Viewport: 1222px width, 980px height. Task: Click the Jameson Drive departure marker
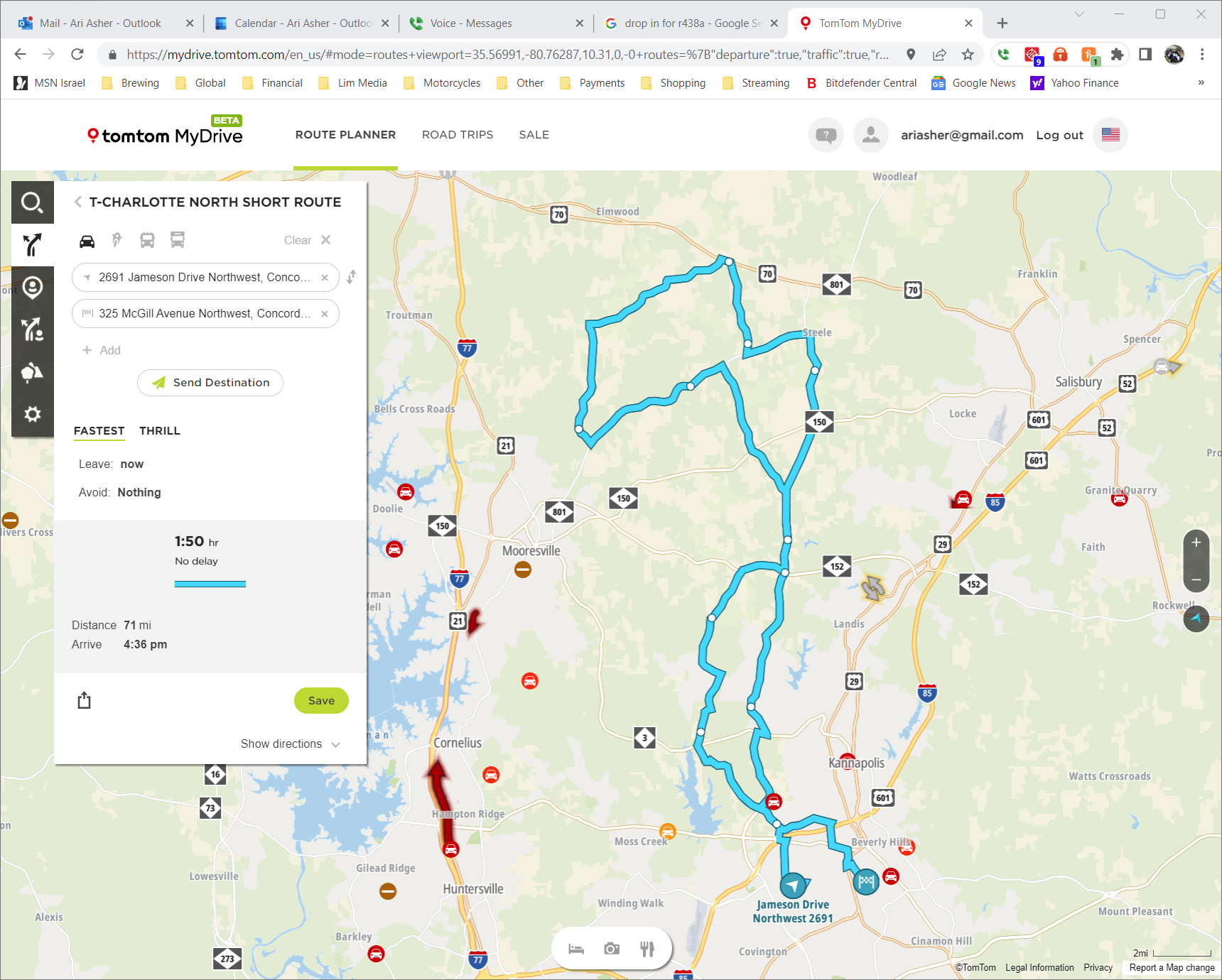point(793,886)
